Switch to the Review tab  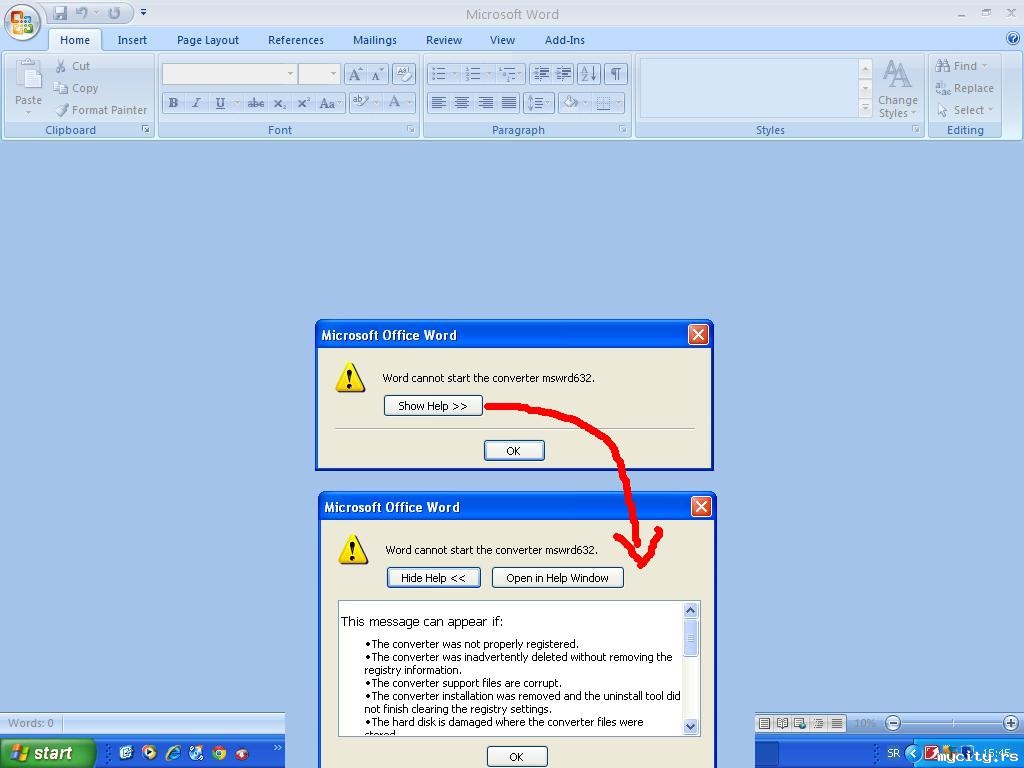pos(444,40)
